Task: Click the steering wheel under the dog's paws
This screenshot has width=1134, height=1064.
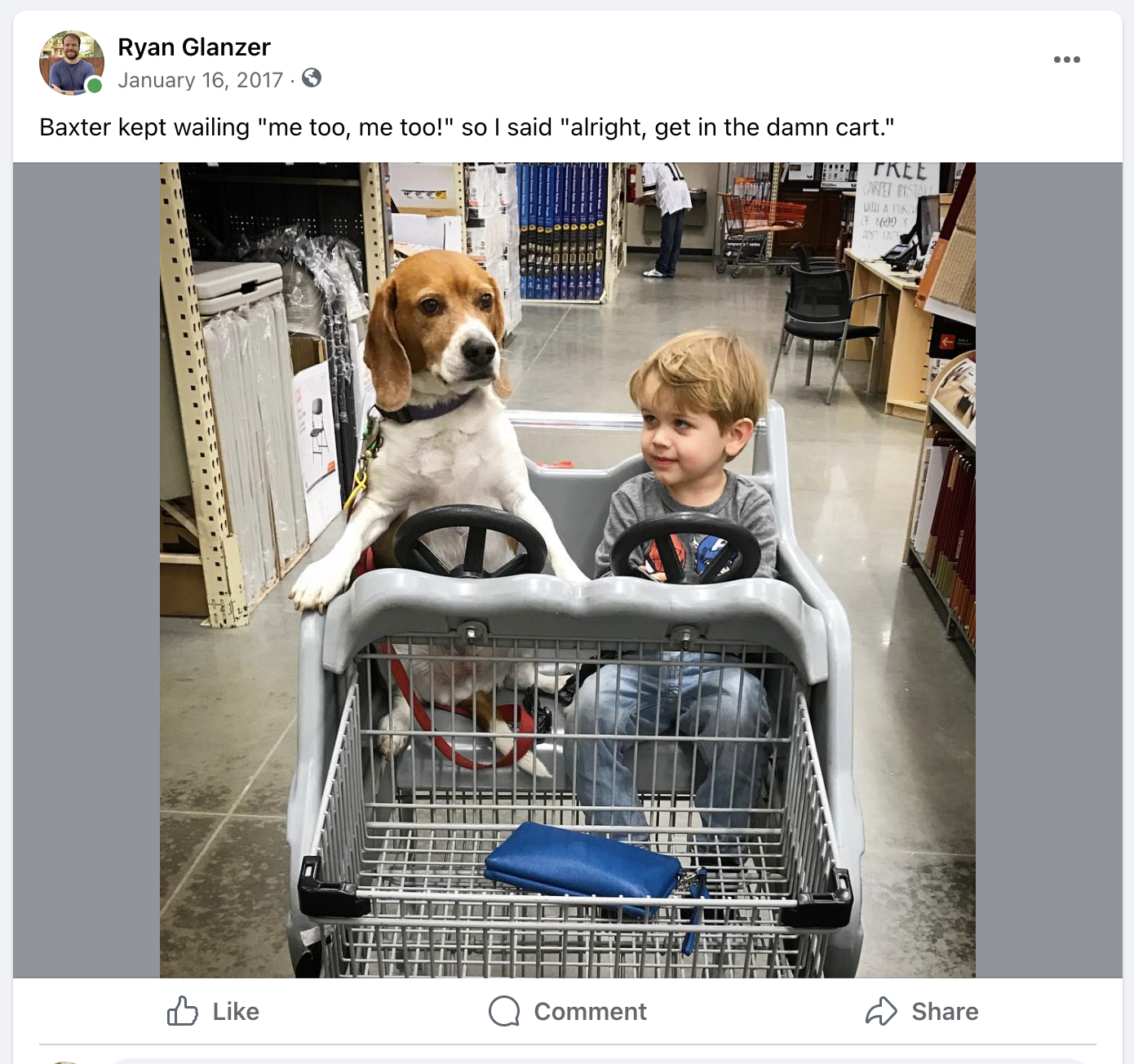Action: tap(471, 540)
